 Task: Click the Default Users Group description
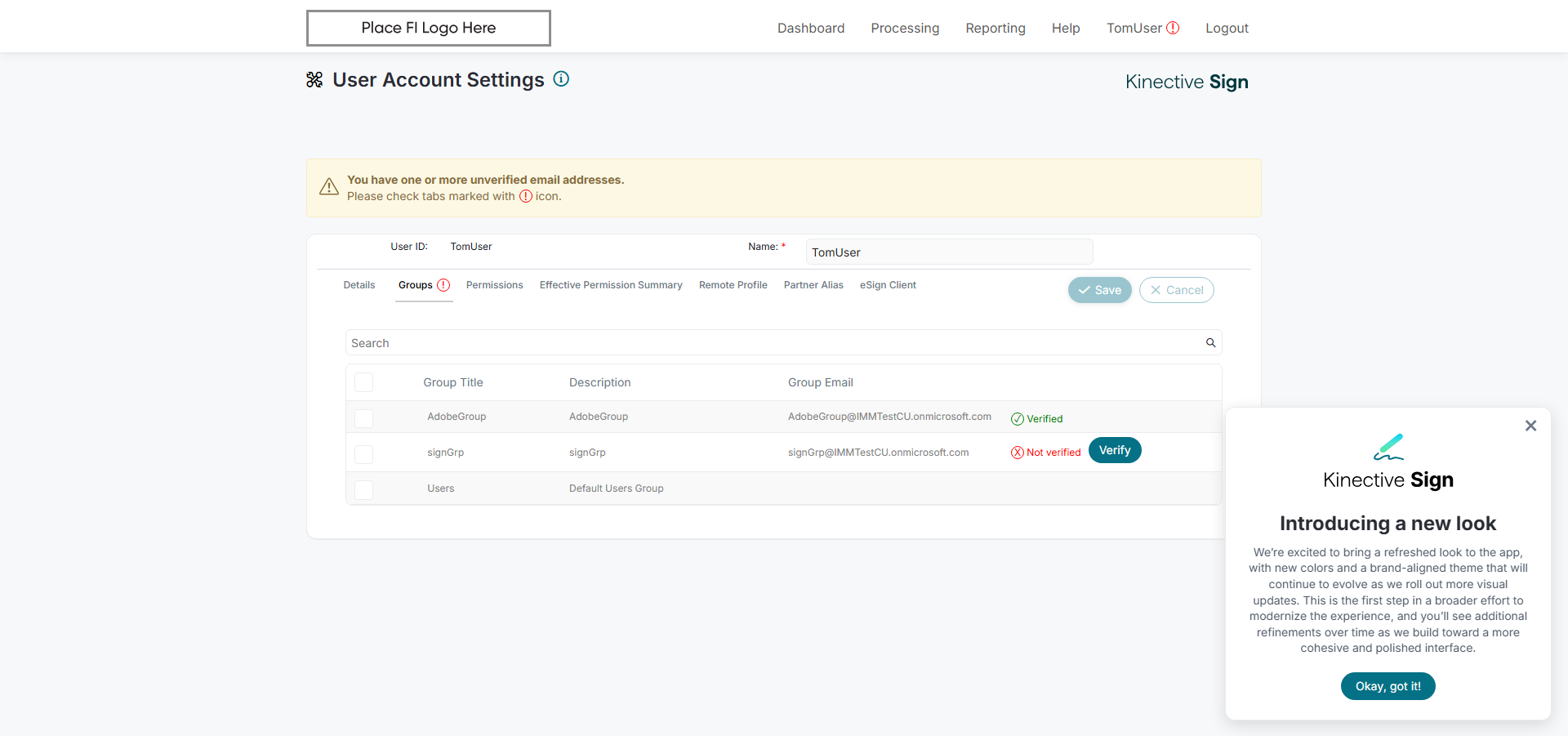tap(617, 488)
